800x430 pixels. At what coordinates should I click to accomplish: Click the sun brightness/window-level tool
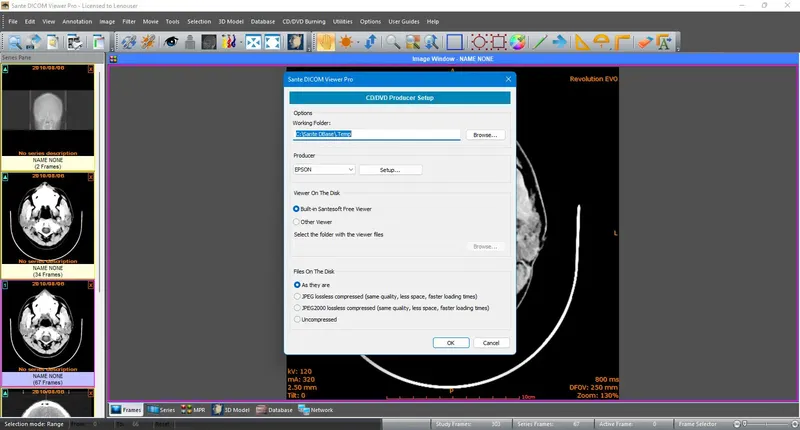pos(346,42)
